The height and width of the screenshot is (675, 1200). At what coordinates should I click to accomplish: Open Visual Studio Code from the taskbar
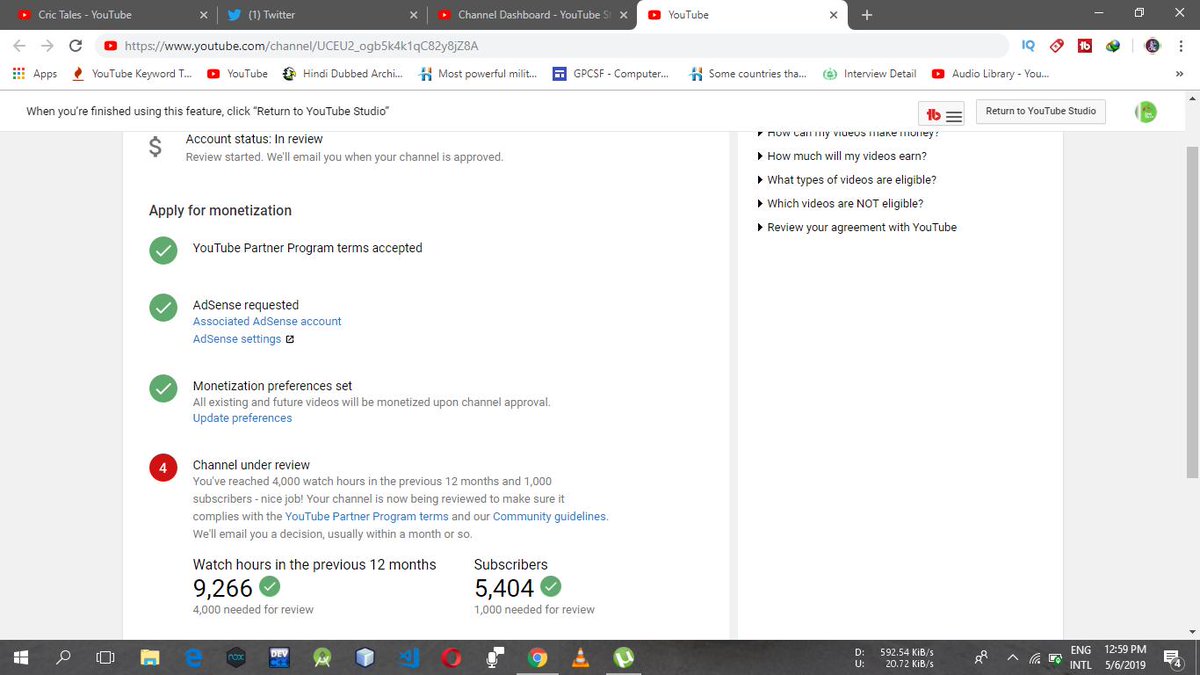[409, 658]
